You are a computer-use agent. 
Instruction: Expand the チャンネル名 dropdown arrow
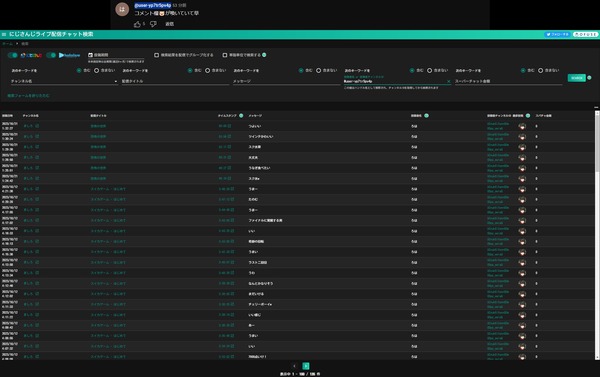(116, 82)
